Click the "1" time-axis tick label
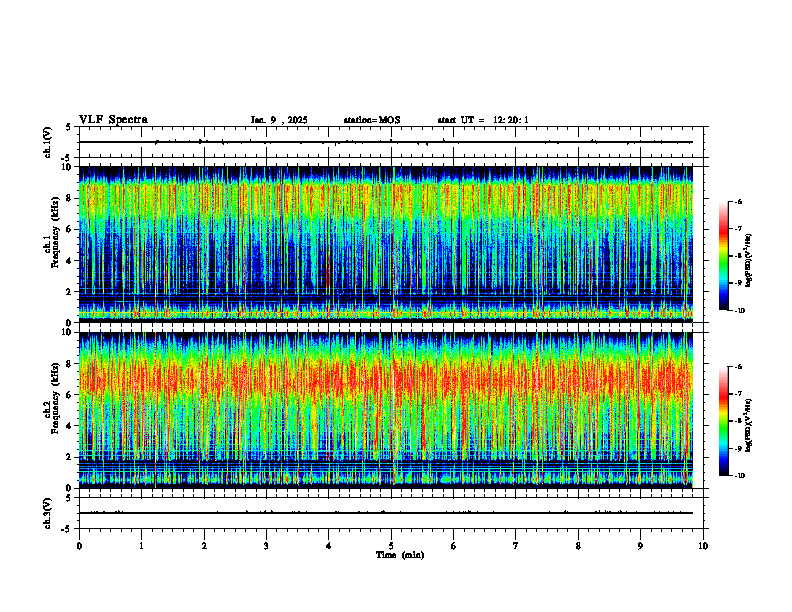The image size is (792, 612). 142,546
